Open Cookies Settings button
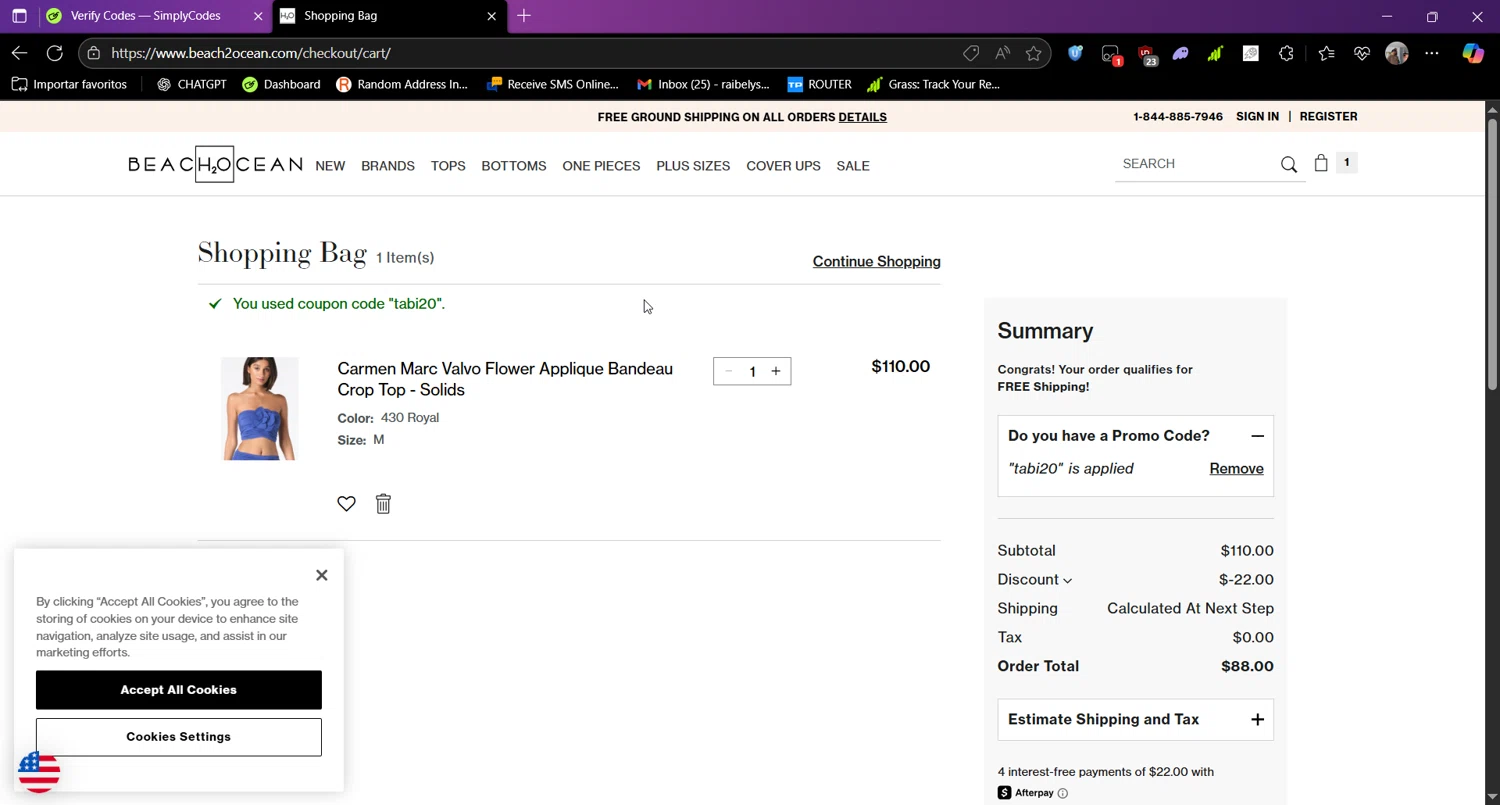Image resolution: width=1500 pixels, height=805 pixels. click(x=179, y=737)
